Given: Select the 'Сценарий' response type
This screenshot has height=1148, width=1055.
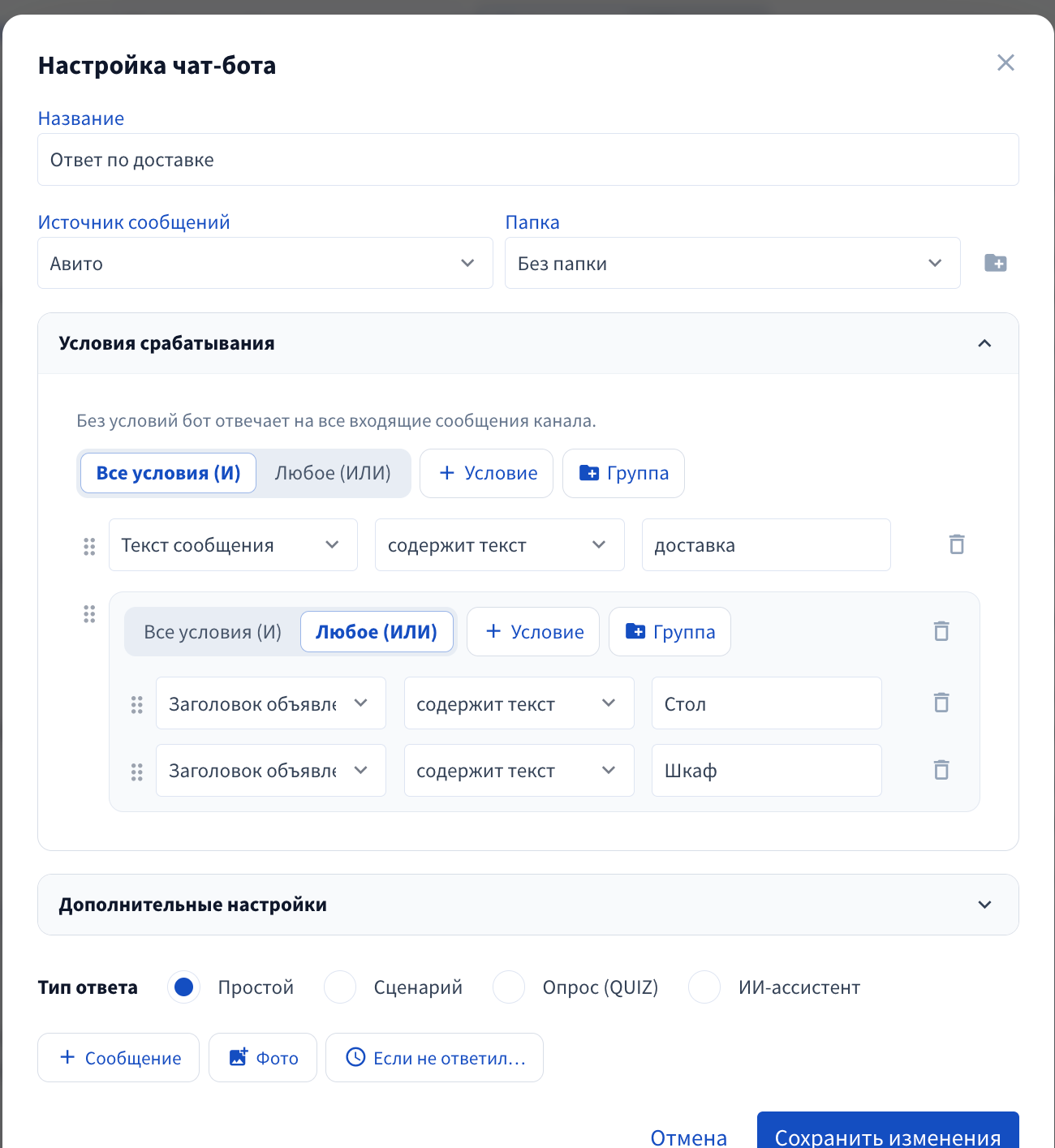Looking at the screenshot, I should pos(340,987).
